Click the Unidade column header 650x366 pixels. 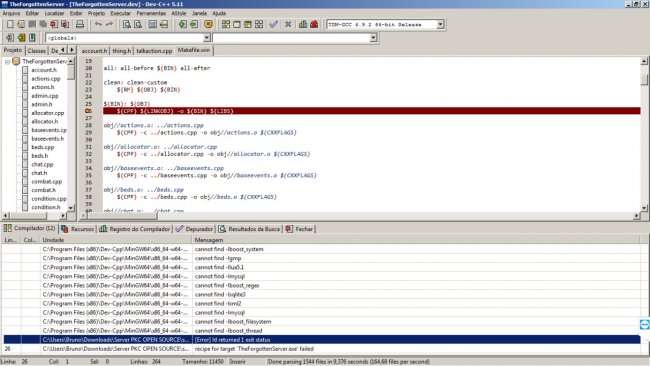116,240
